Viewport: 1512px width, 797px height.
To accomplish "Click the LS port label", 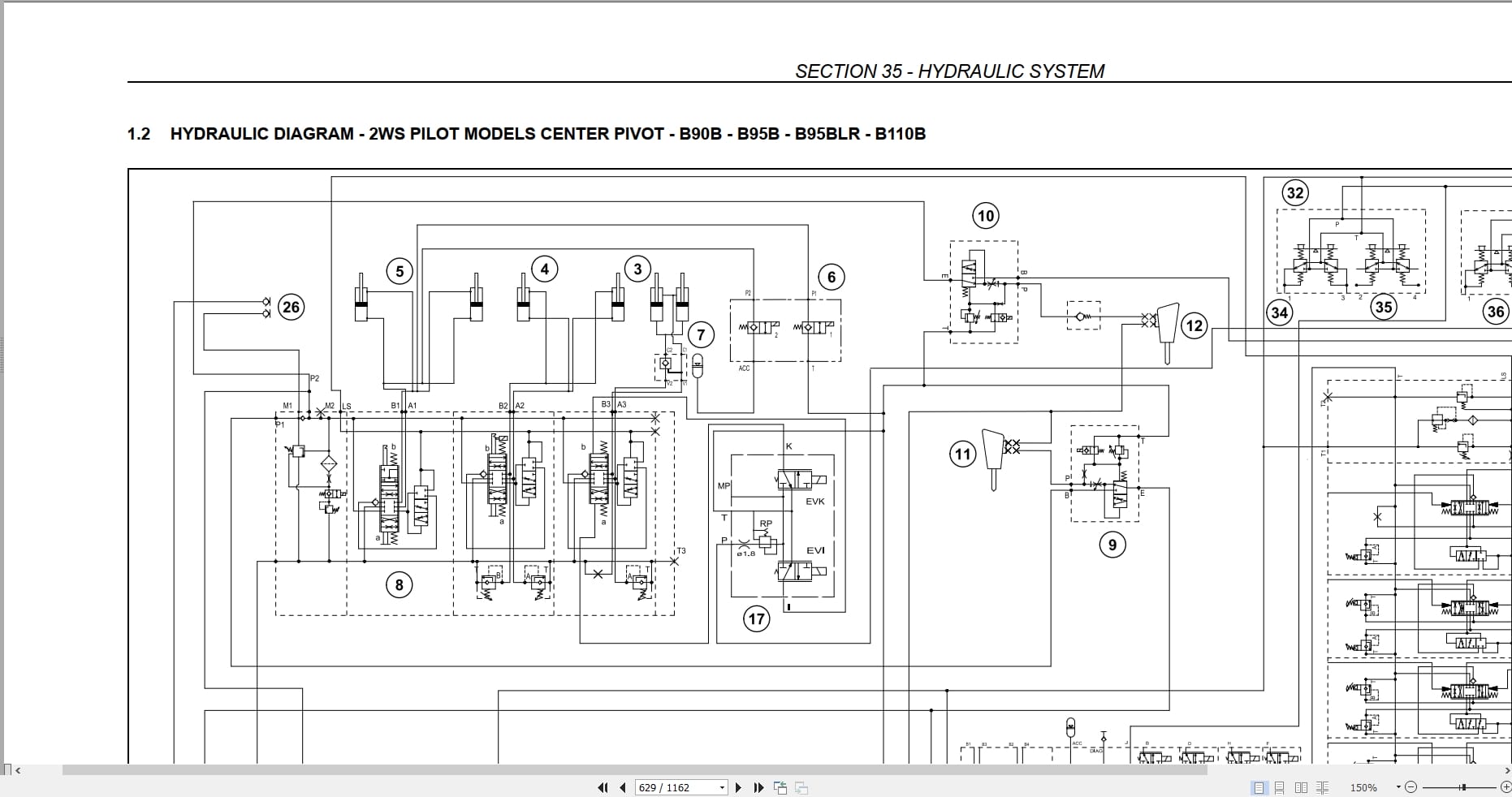I will (x=347, y=406).
